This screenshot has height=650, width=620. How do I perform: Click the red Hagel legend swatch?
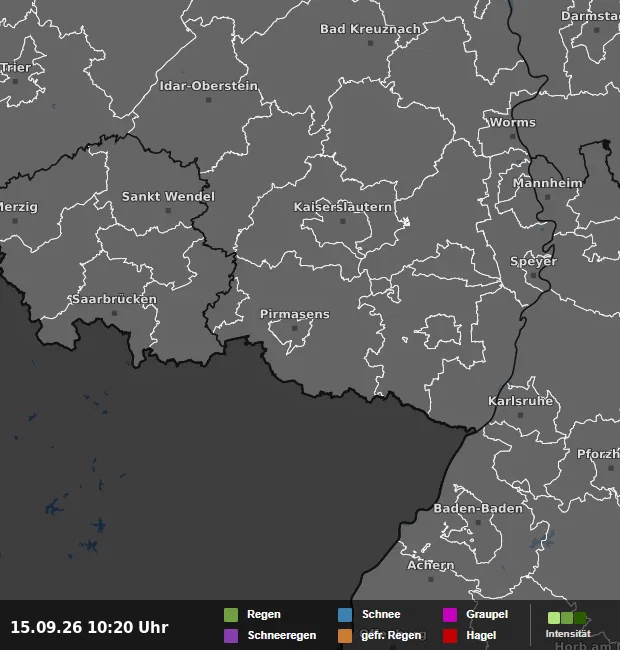click(450, 635)
